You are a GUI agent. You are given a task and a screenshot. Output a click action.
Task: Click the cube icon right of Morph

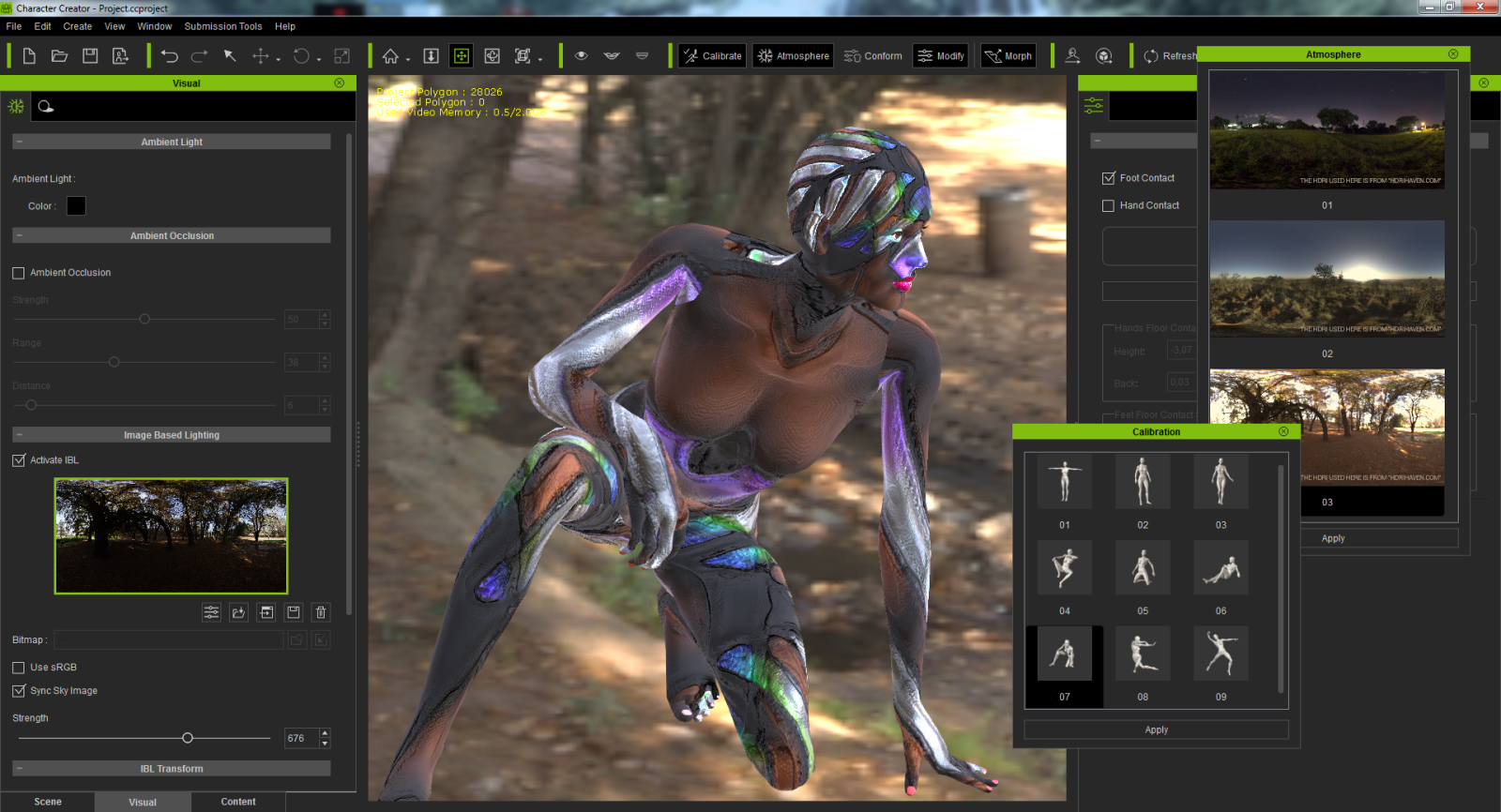point(1104,56)
